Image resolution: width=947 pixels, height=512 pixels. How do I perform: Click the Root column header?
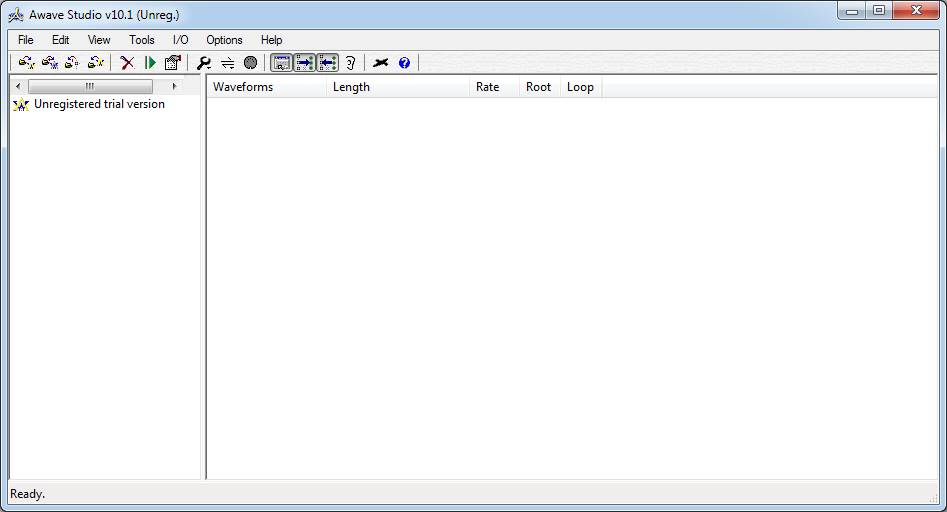click(539, 87)
